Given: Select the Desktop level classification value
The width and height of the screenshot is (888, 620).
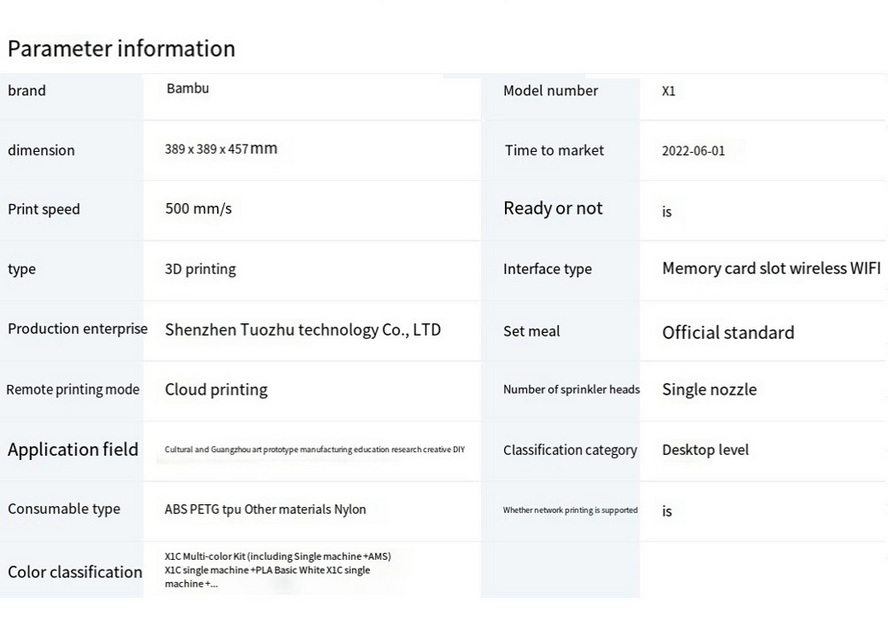Looking at the screenshot, I should [x=705, y=450].
